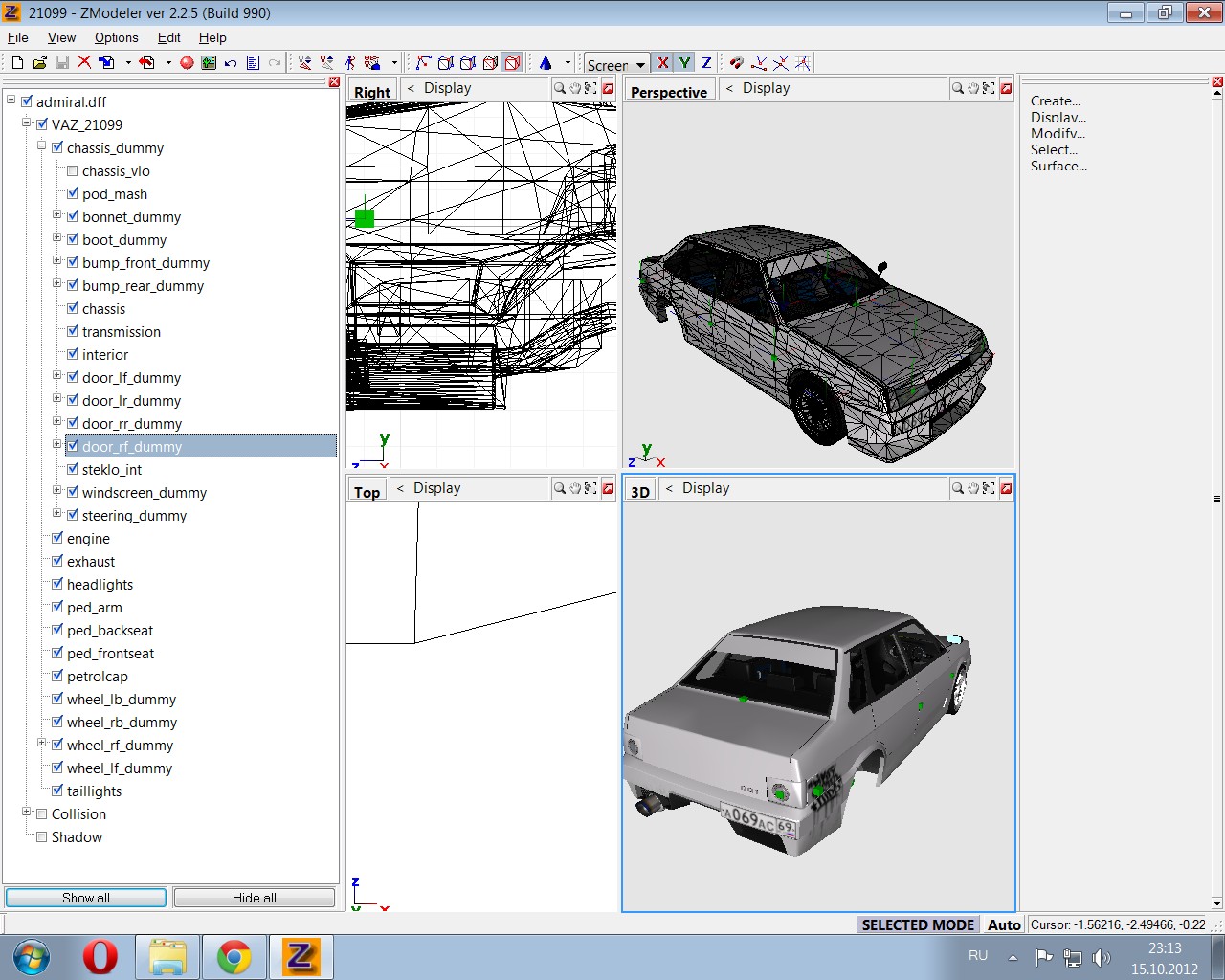The image size is (1225, 980).
Task: Check the Shadow checkbox
Action: tap(42, 836)
